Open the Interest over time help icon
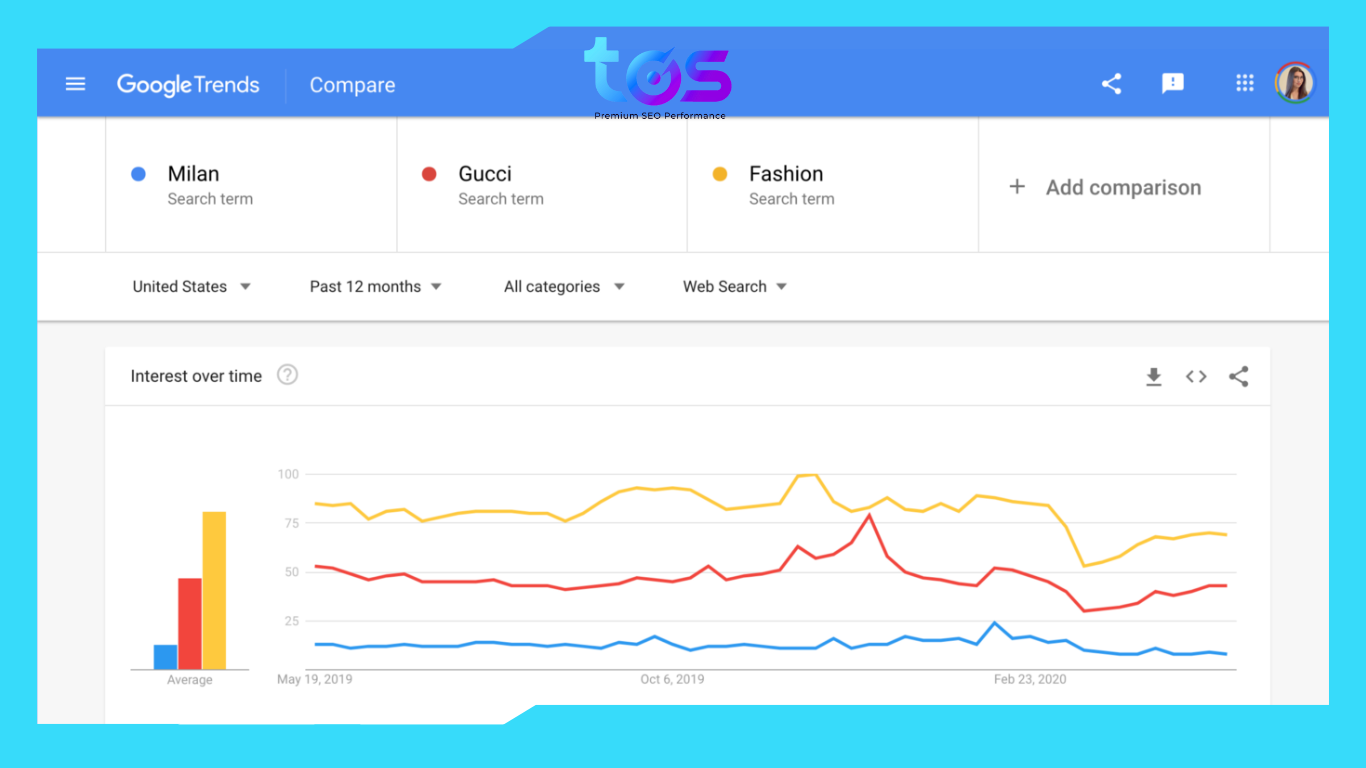1366x768 pixels. coord(287,375)
